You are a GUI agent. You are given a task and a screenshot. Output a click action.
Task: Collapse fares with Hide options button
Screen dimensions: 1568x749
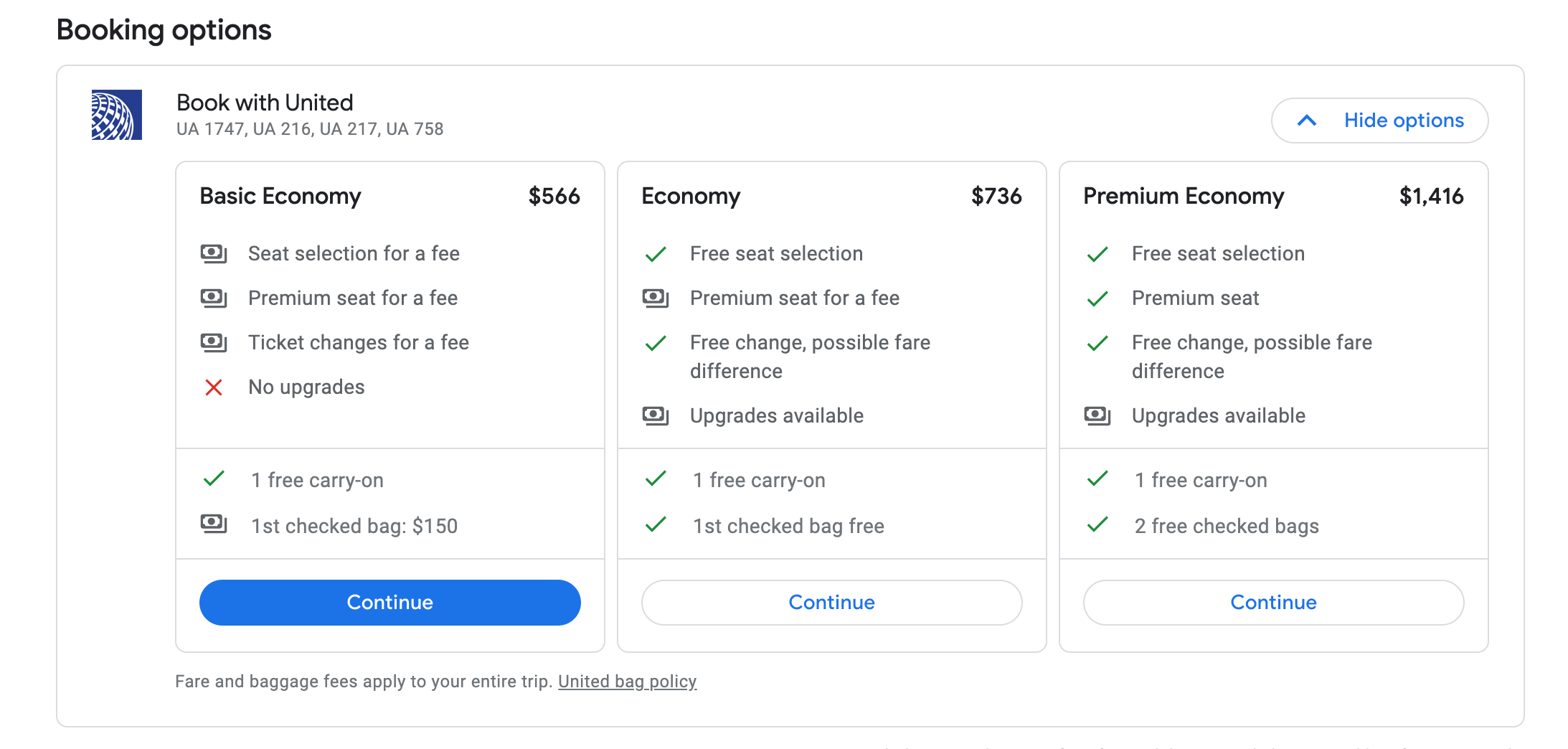[1379, 121]
